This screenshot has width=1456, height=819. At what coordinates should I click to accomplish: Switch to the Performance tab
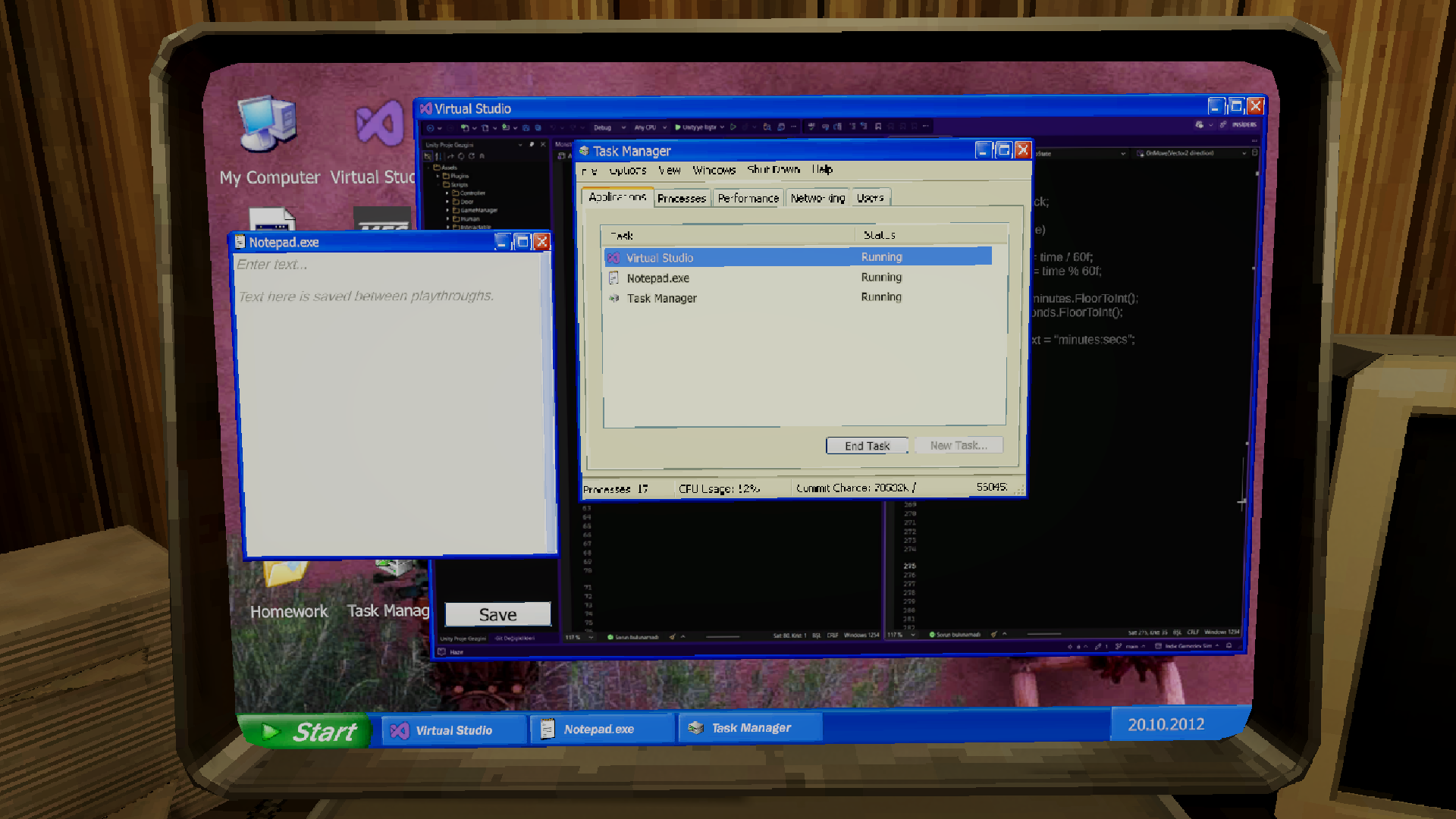point(748,199)
